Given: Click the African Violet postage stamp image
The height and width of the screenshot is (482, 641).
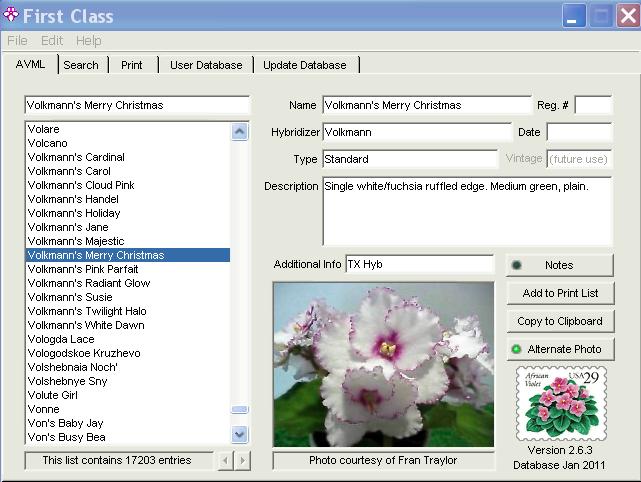Looking at the screenshot, I should [x=561, y=403].
